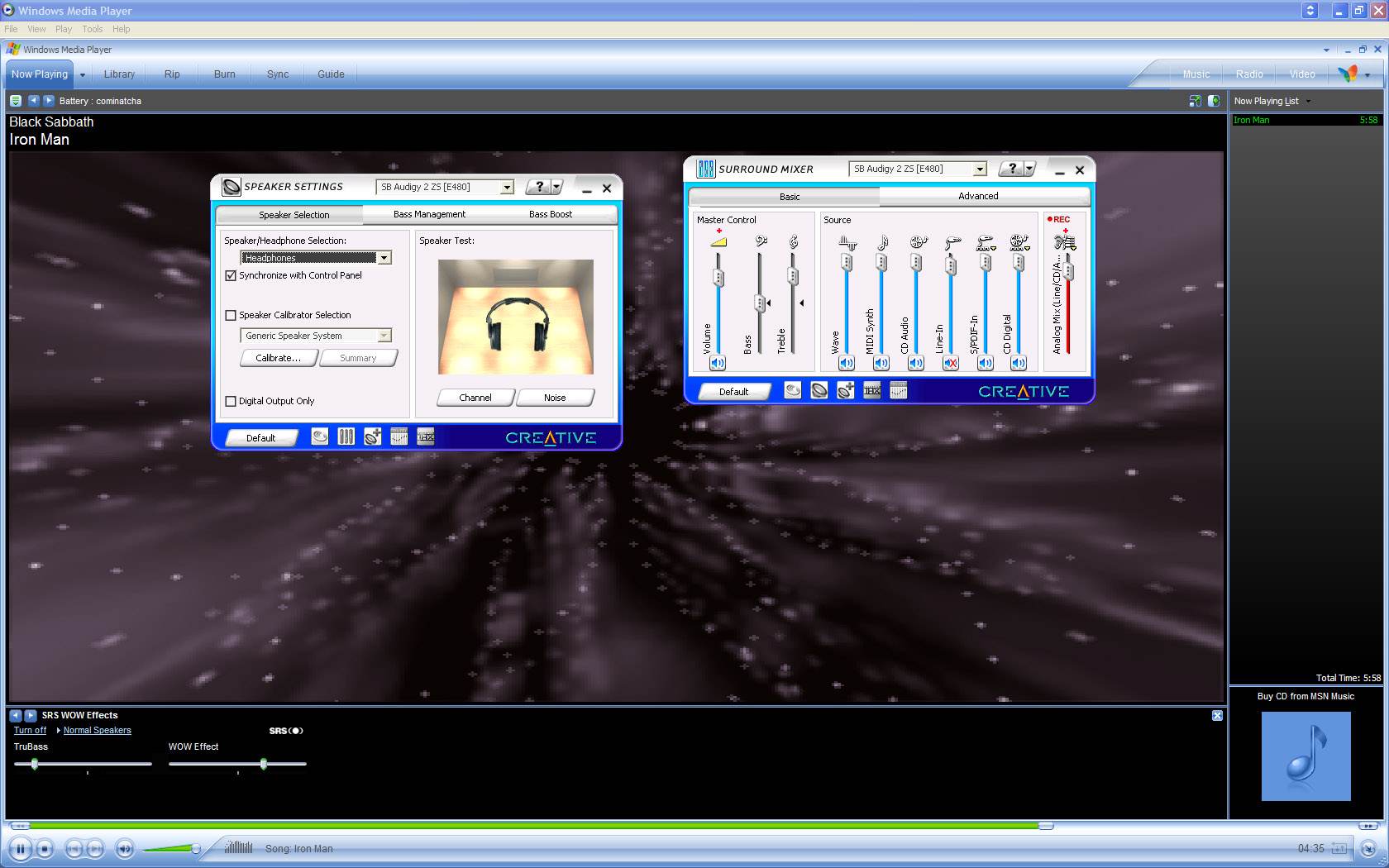Click the visualization view icon left of Battery label
Screen dimensions: 1389x868
[16, 101]
